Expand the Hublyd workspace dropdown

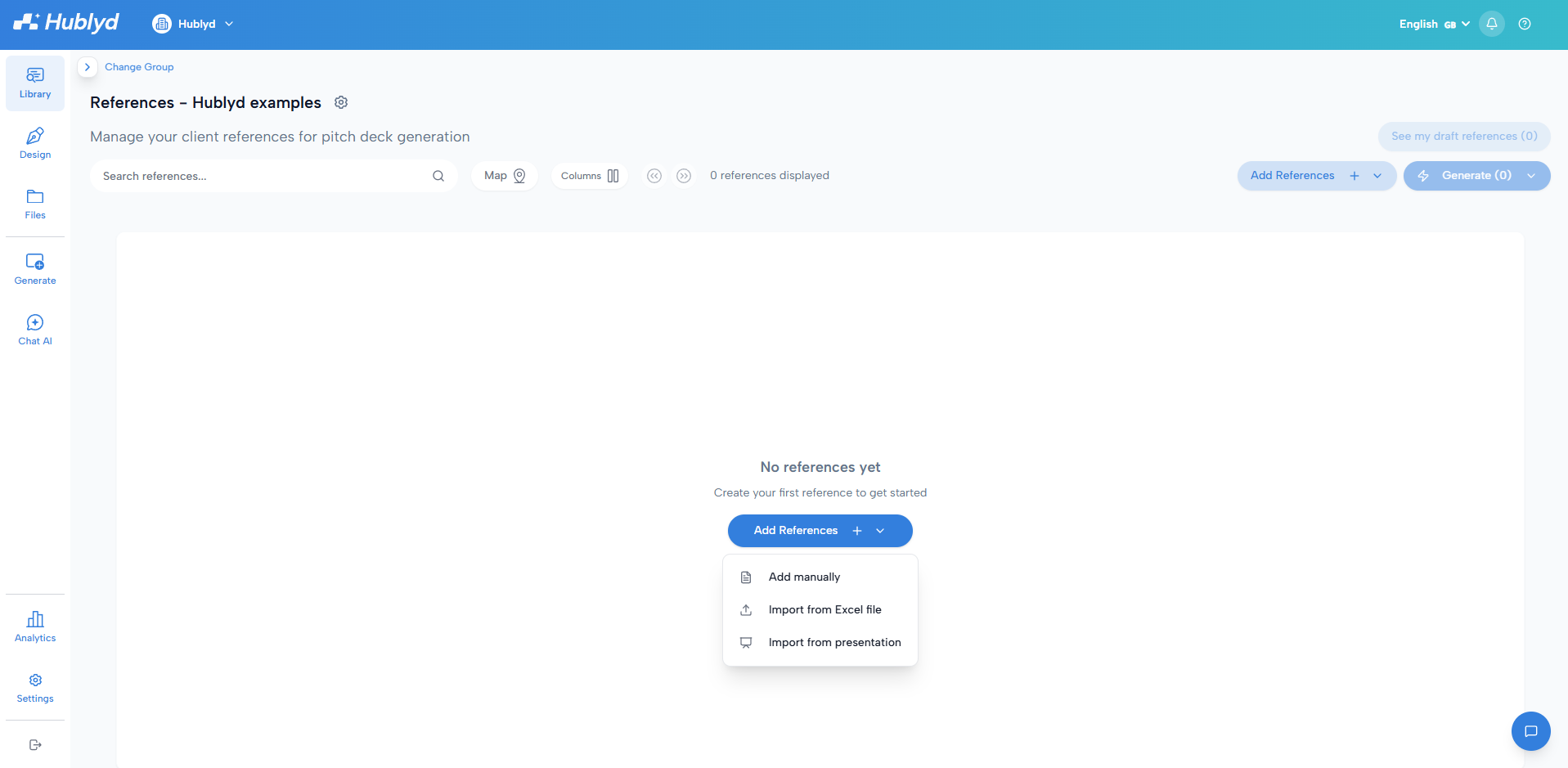[193, 24]
